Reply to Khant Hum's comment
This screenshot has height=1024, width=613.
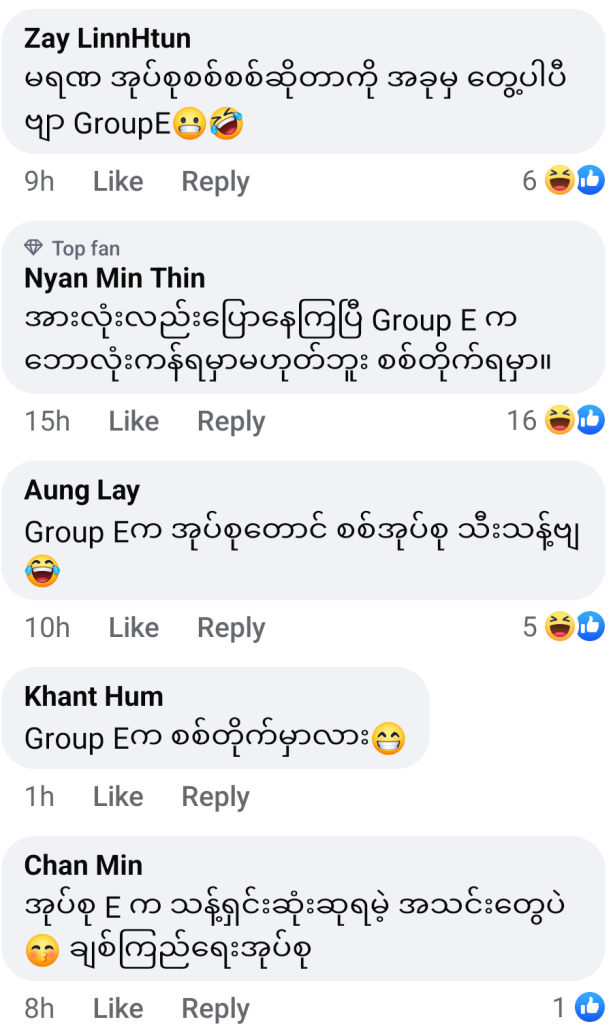click(215, 797)
